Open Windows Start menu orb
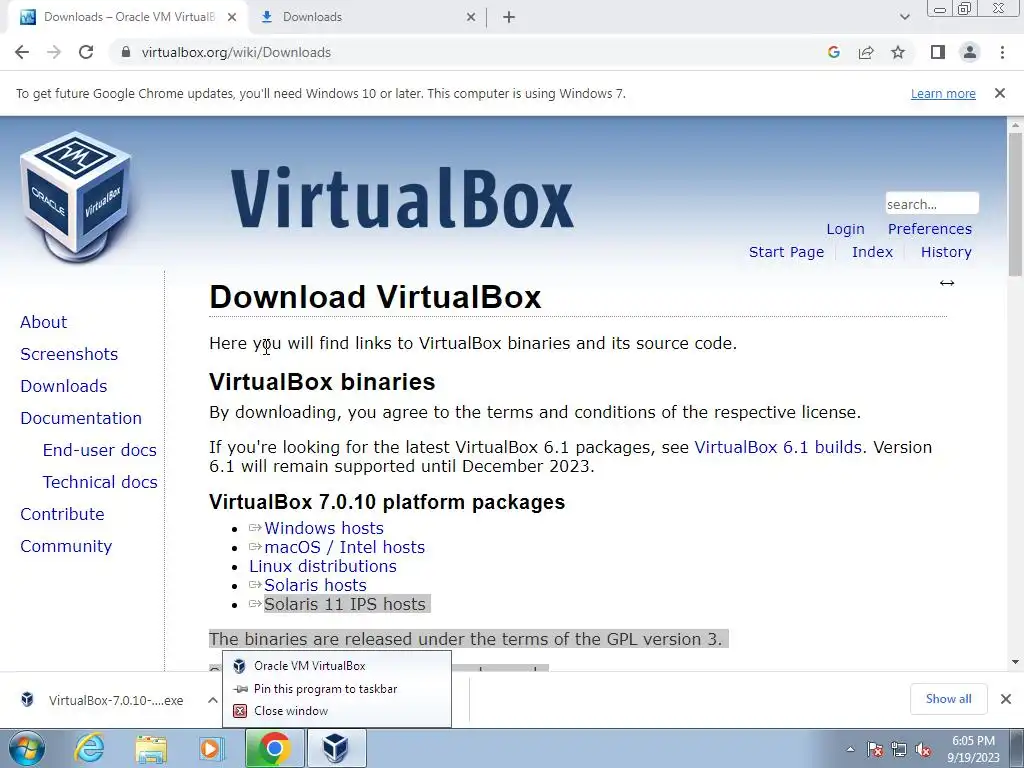This screenshot has width=1024, height=768. [26, 748]
